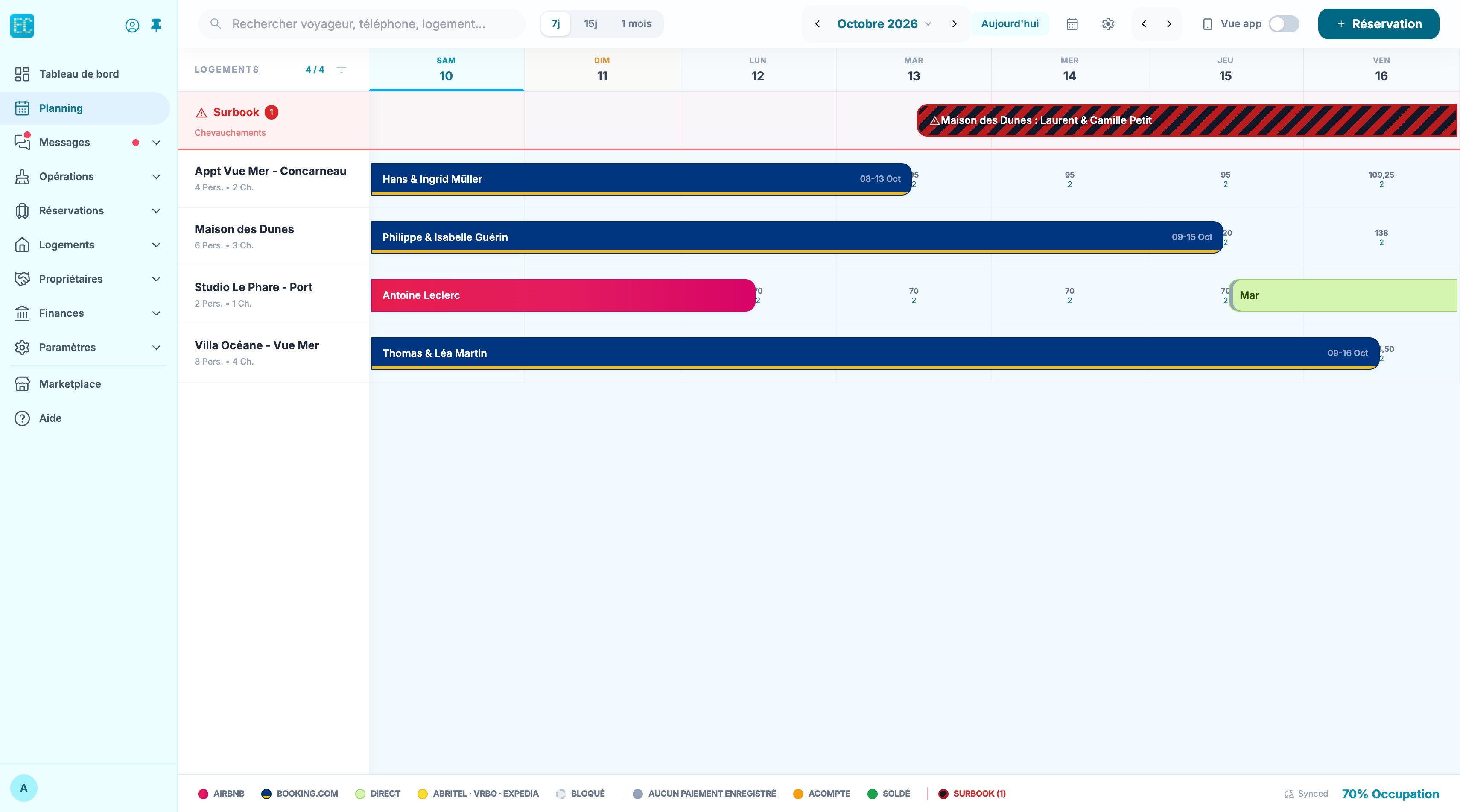The width and height of the screenshot is (1460, 812).
Task: Unpin the sidebar with the pin icon
Action: [x=156, y=26]
